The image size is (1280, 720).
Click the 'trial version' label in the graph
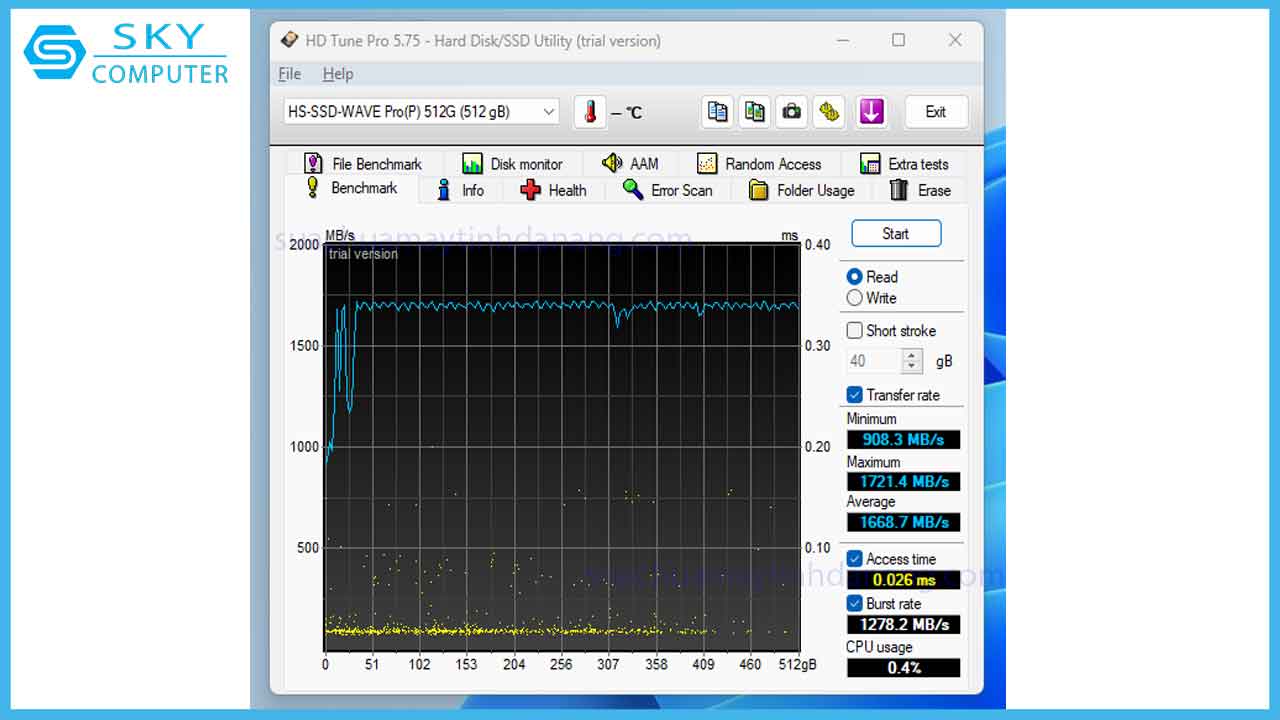(363, 254)
